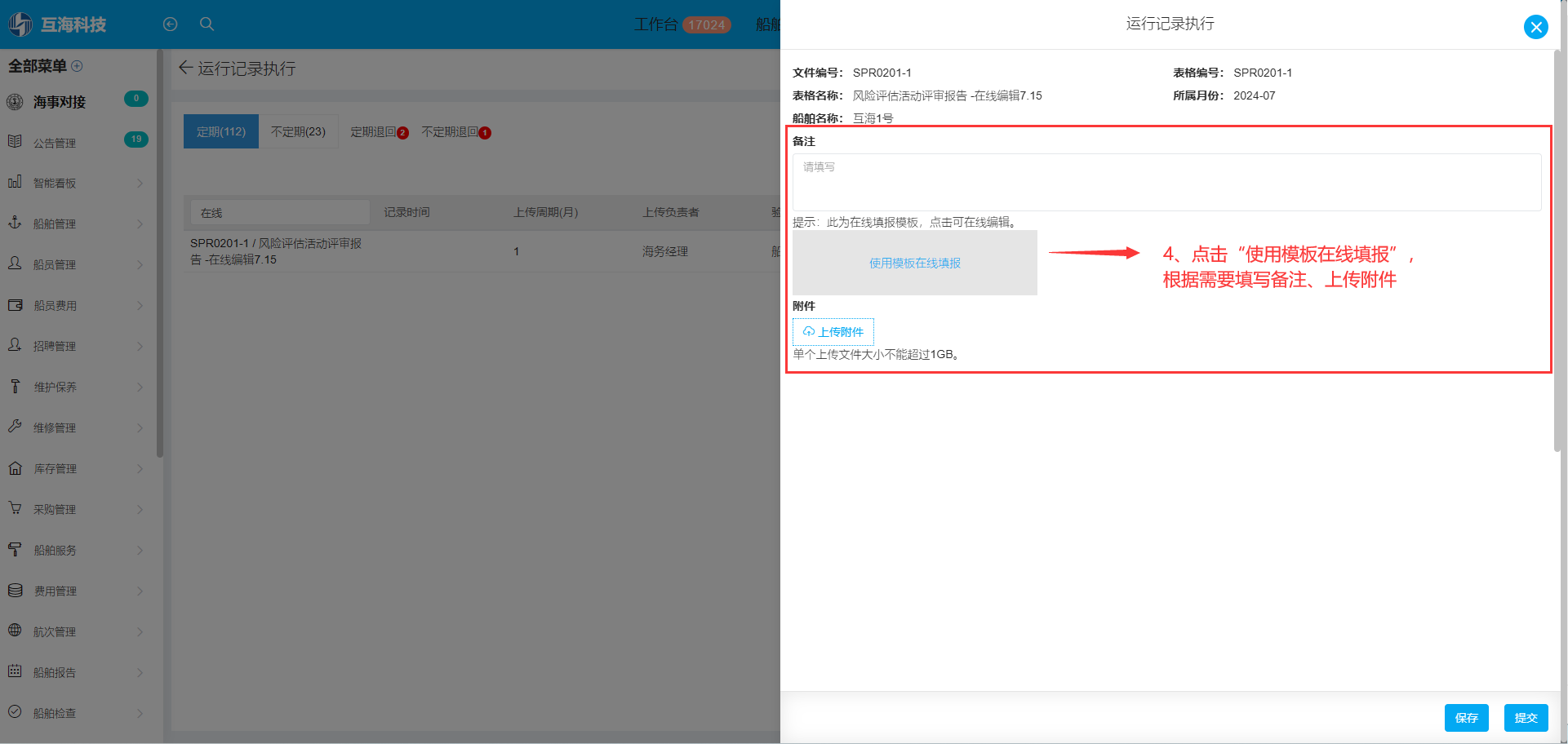The height and width of the screenshot is (744, 1568).
Task: Close the 运行记录执行 panel with X
Action: 1535,27
